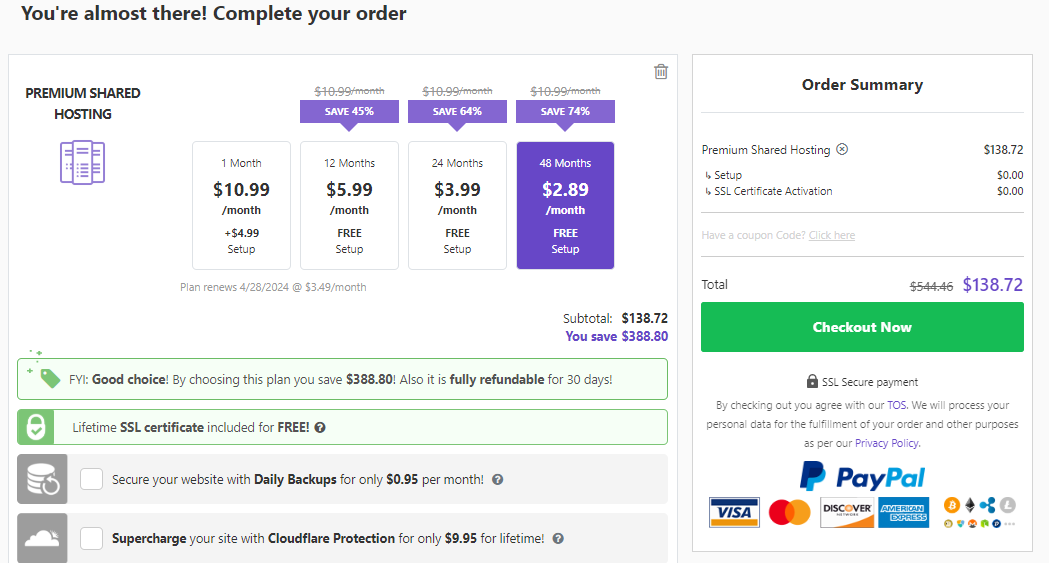This screenshot has height=563, width=1049.
Task: Open coupon code Click here link
Action: pos(832,235)
